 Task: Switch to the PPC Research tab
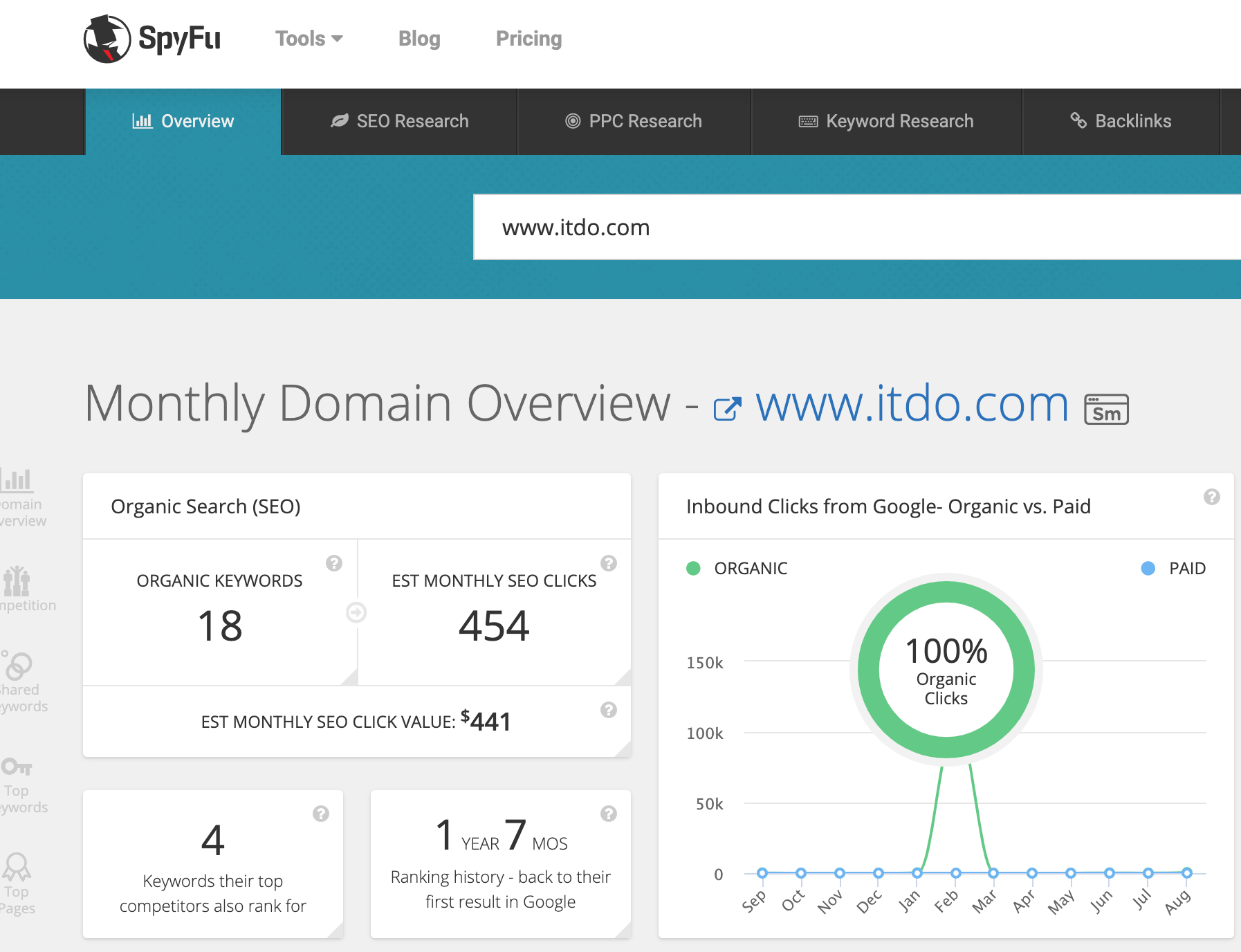tap(634, 121)
